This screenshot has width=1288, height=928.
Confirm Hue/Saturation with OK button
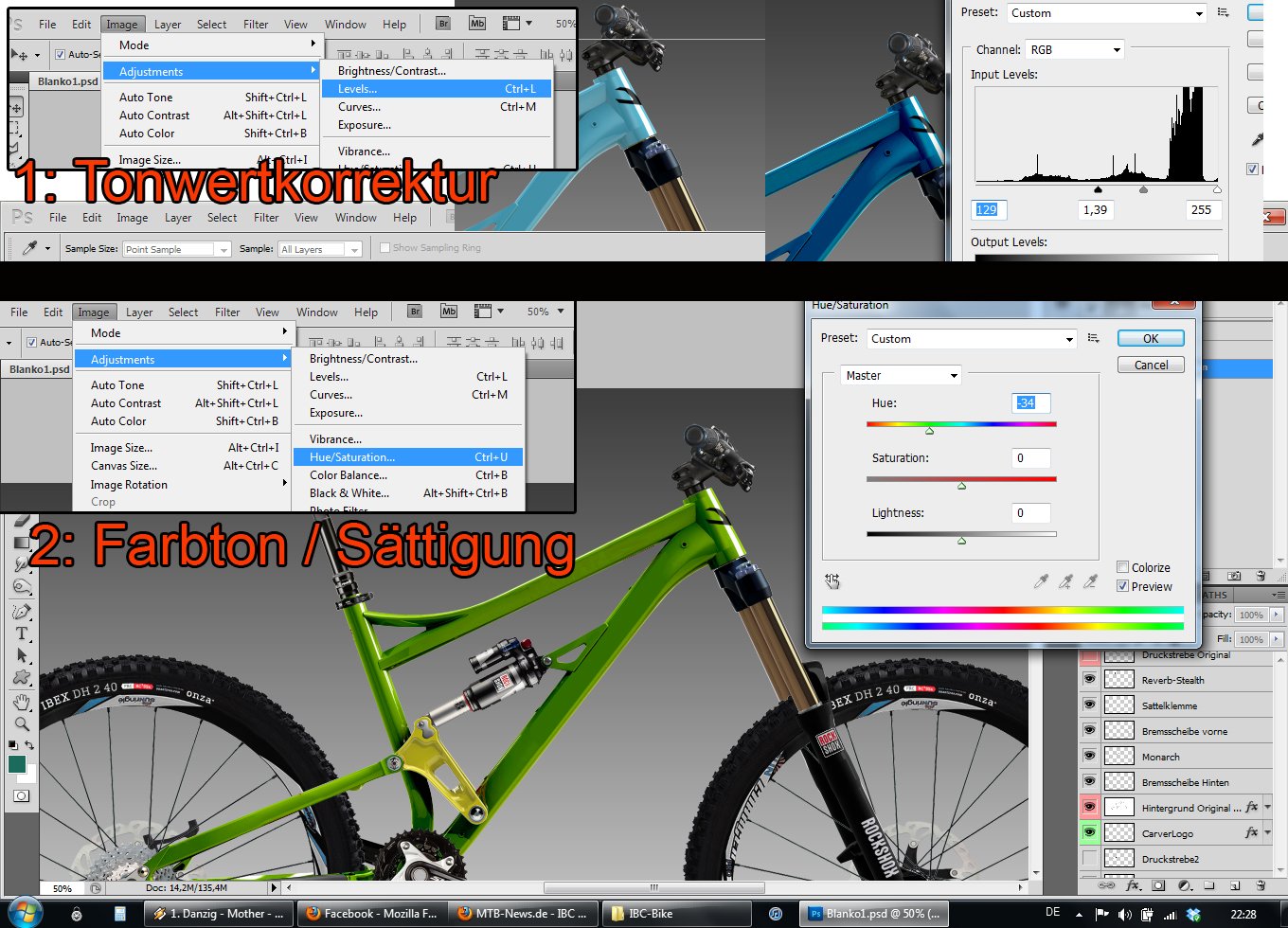click(1151, 338)
